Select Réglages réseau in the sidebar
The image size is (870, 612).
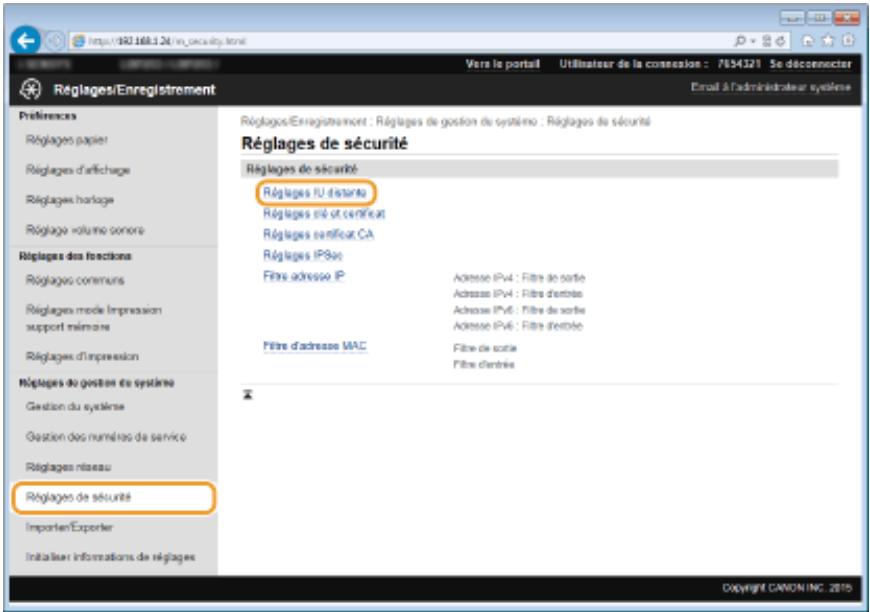click(x=68, y=467)
